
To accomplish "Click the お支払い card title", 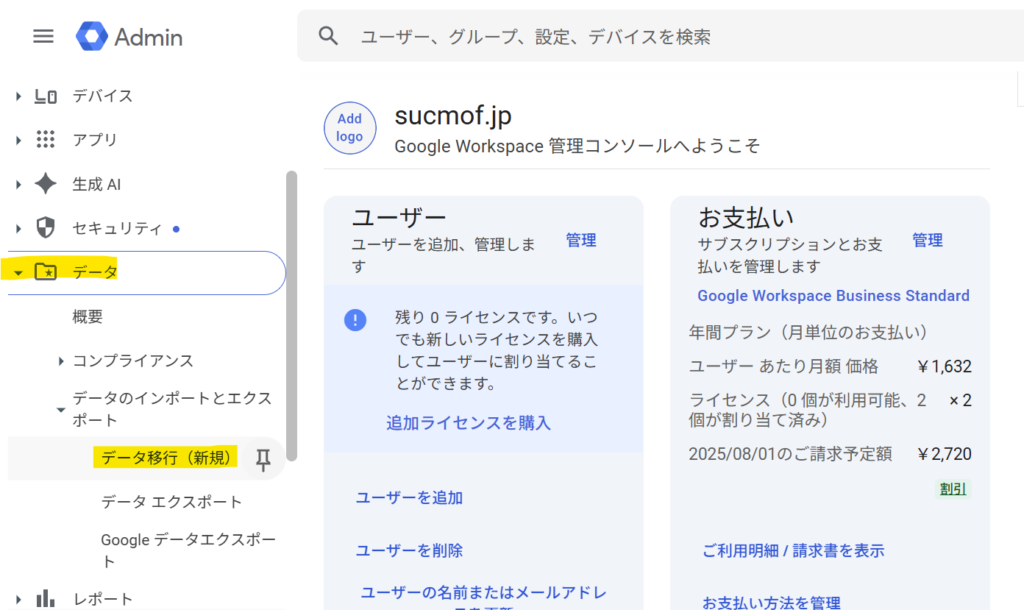I will pyautogui.click(x=745, y=217).
